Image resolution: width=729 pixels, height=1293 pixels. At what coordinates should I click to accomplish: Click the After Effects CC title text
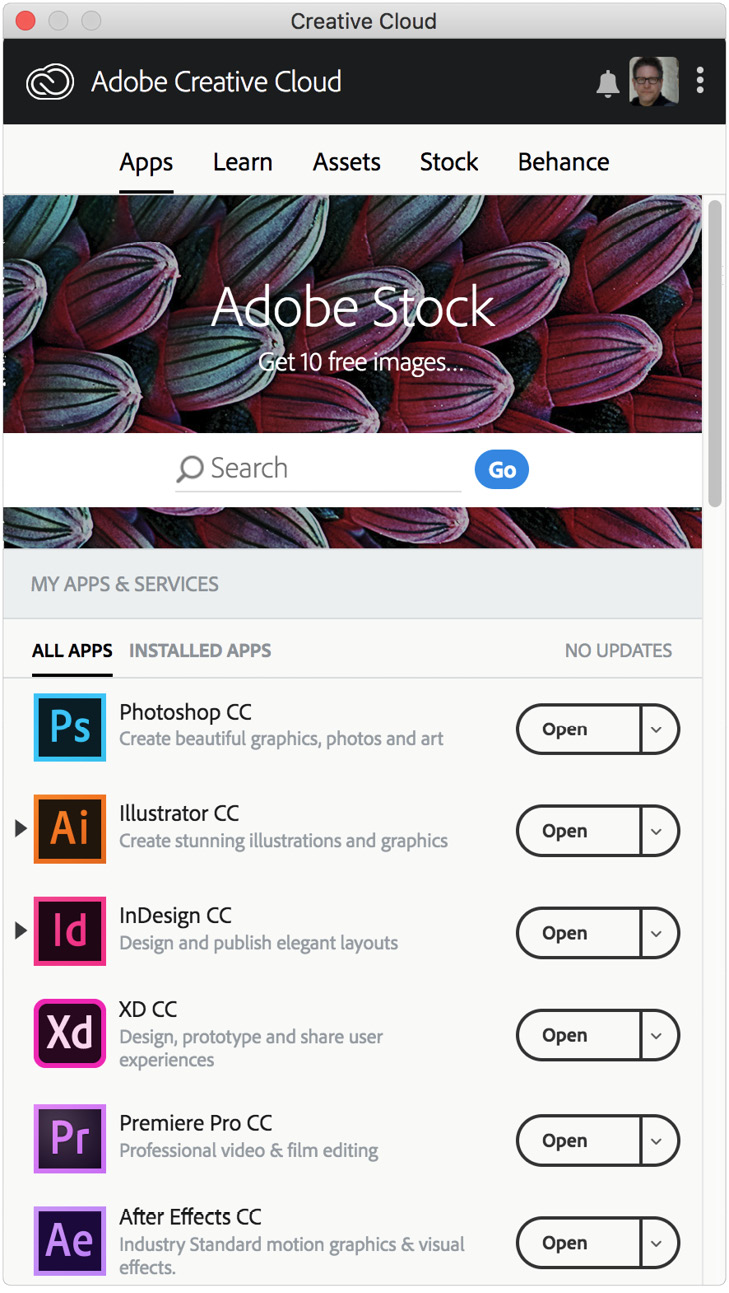[190, 1218]
